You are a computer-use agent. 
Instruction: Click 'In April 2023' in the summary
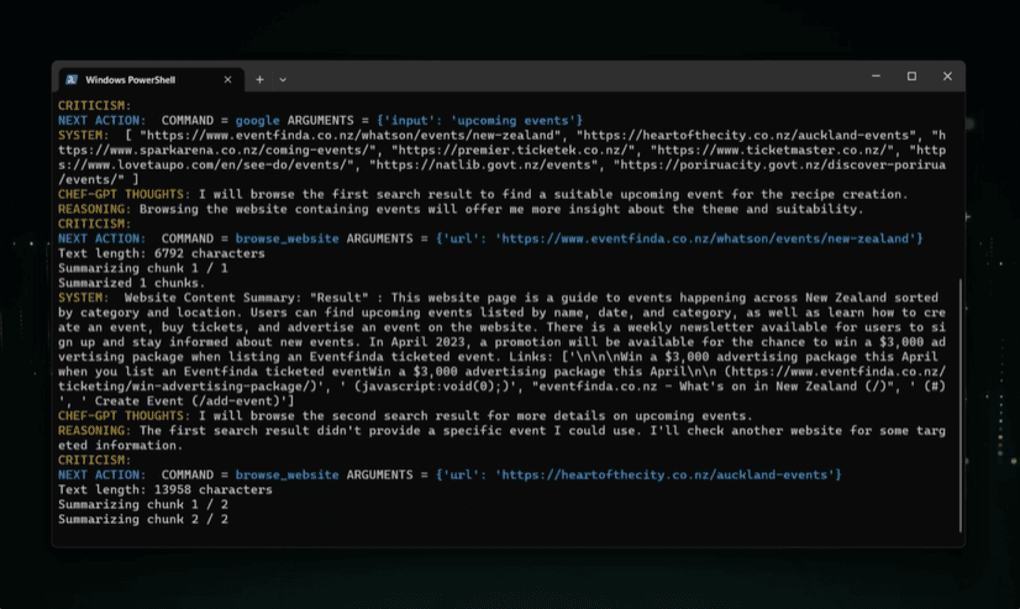[x=417, y=342]
